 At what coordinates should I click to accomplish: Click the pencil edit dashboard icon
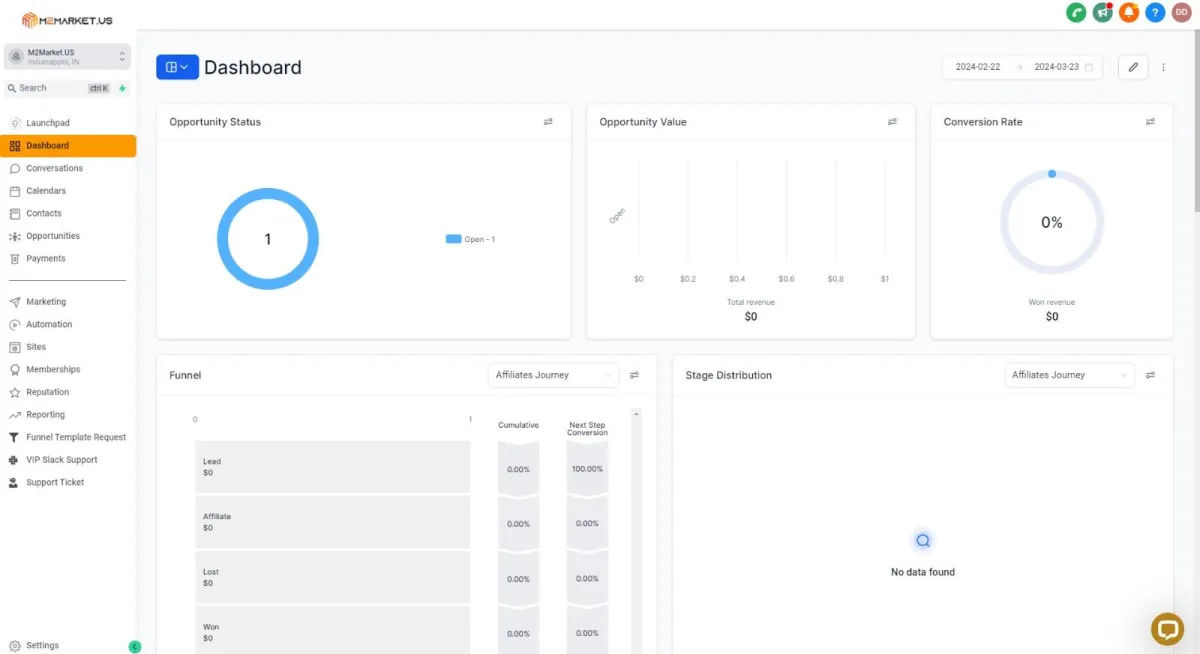(x=1133, y=67)
